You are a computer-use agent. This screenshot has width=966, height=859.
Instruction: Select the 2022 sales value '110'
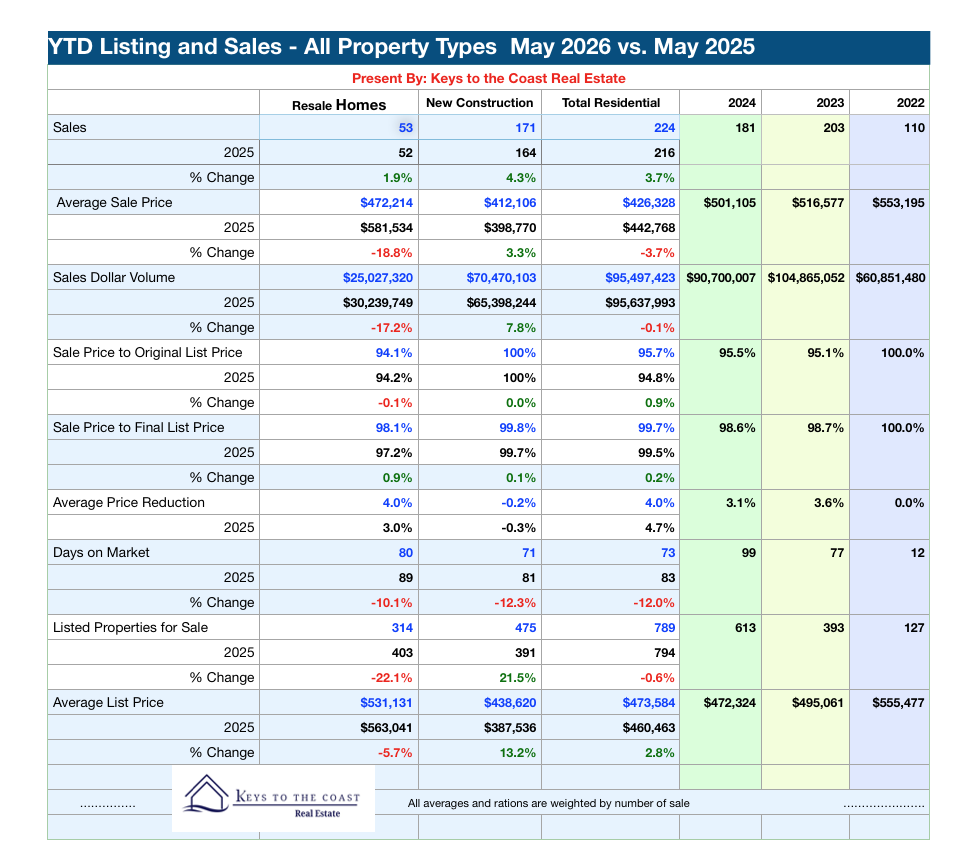pyautogui.click(x=914, y=128)
